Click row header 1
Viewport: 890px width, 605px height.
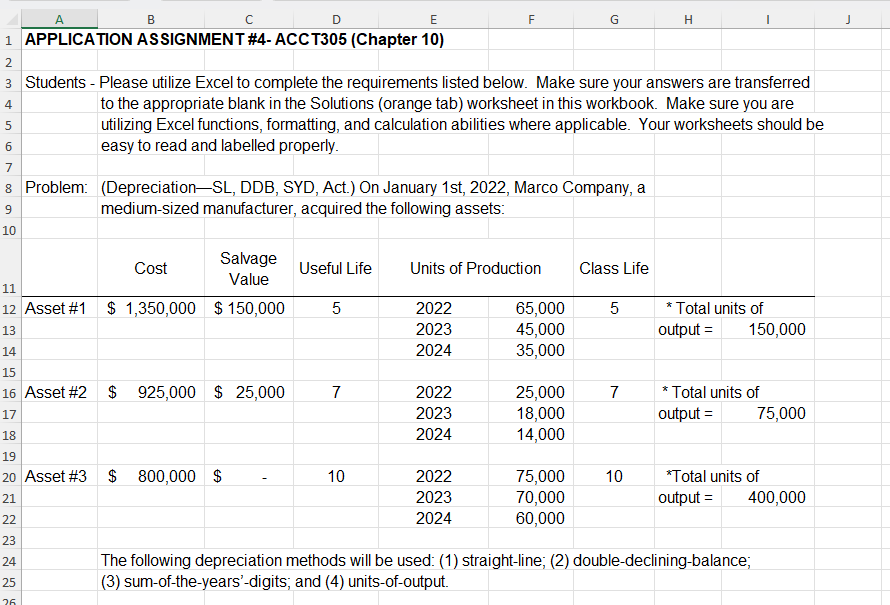tap(10, 40)
